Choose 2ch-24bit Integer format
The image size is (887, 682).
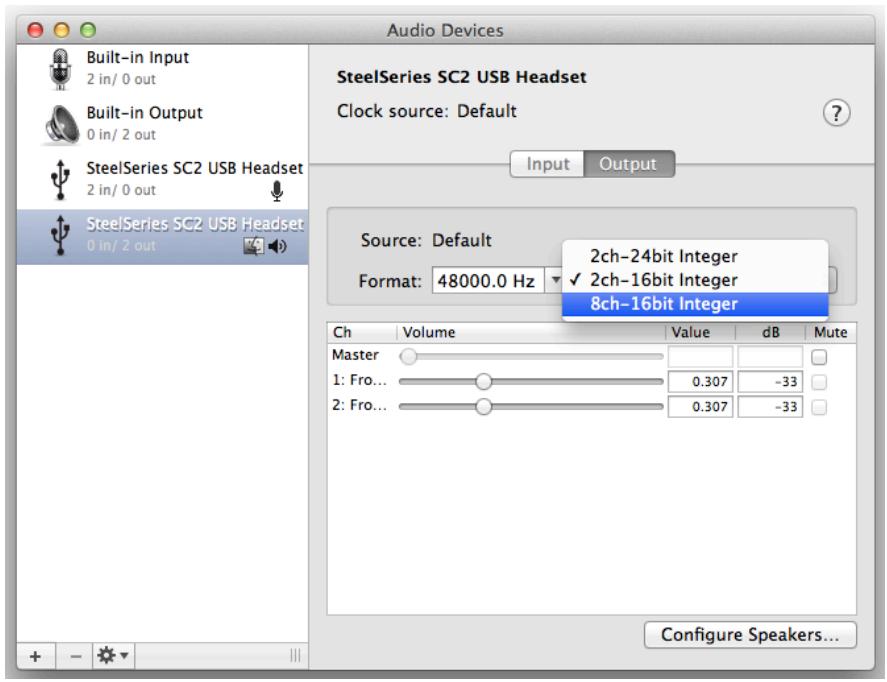pyautogui.click(x=695, y=256)
